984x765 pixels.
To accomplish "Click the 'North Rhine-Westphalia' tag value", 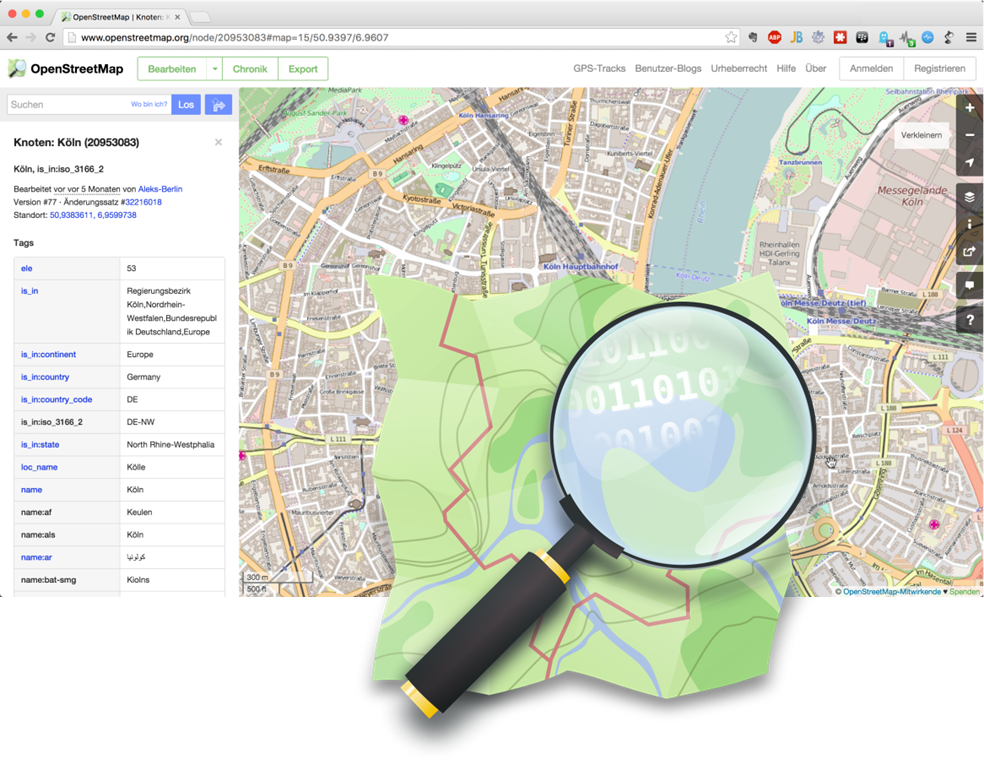I will (x=171, y=445).
